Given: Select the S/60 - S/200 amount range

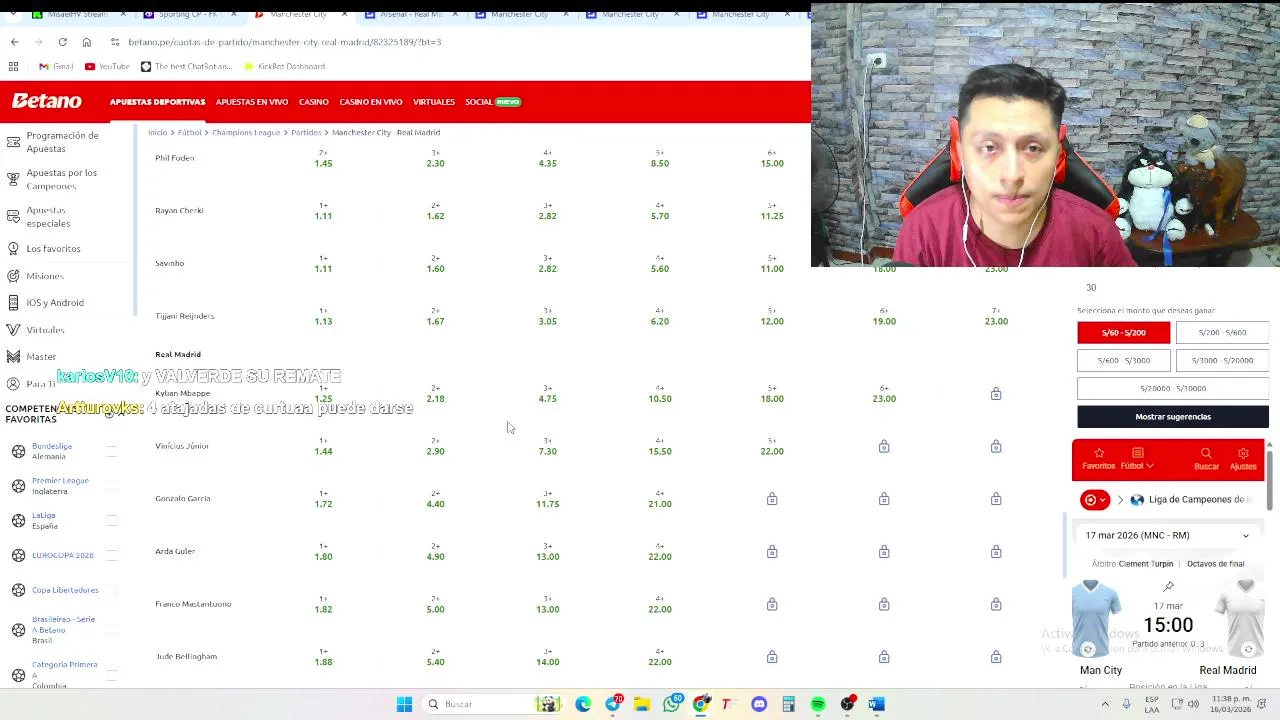Looking at the screenshot, I should (x=1123, y=332).
